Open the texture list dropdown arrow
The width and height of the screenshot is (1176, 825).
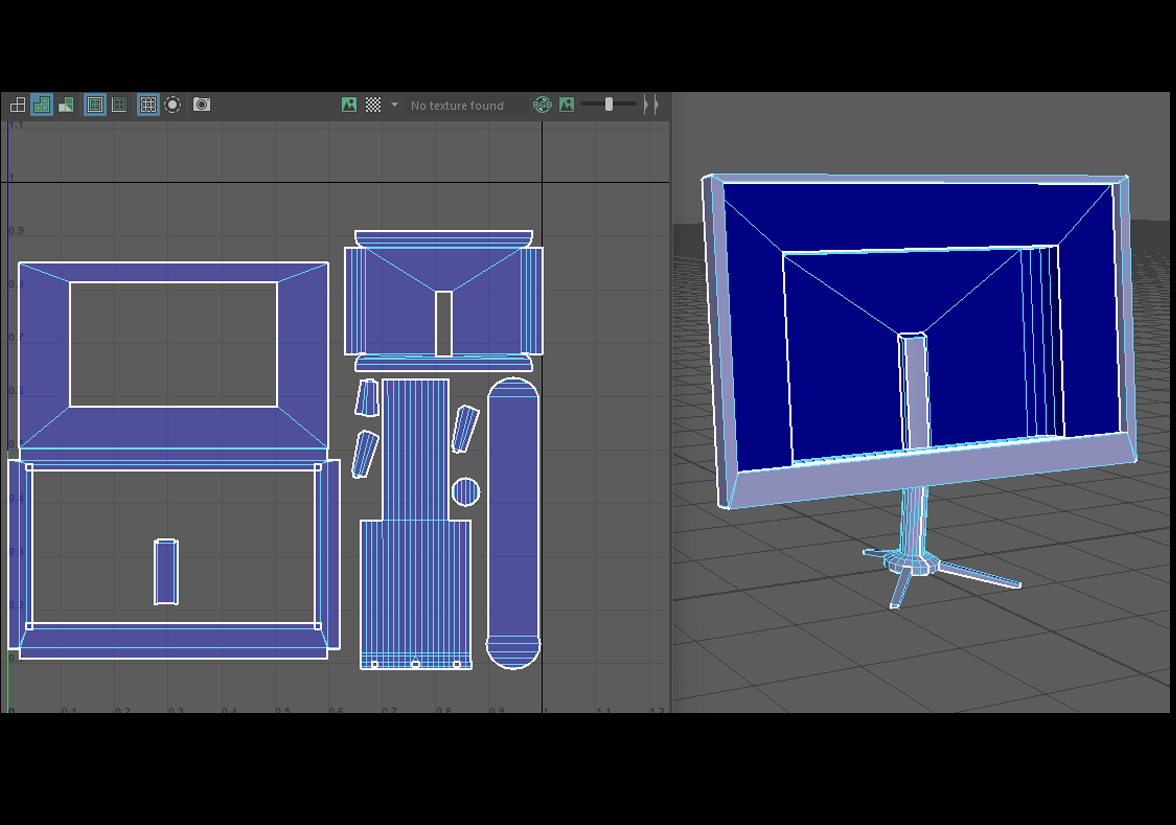[394, 105]
